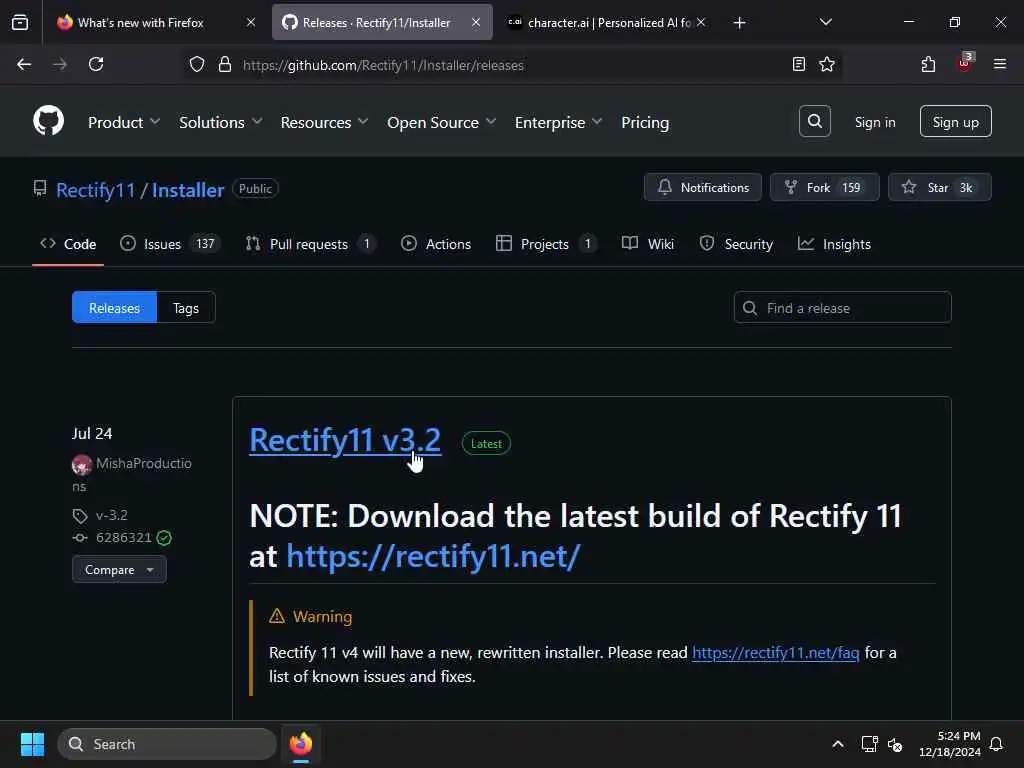The width and height of the screenshot is (1024, 768).
Task: Star the repository button
Action: point(940,187)
